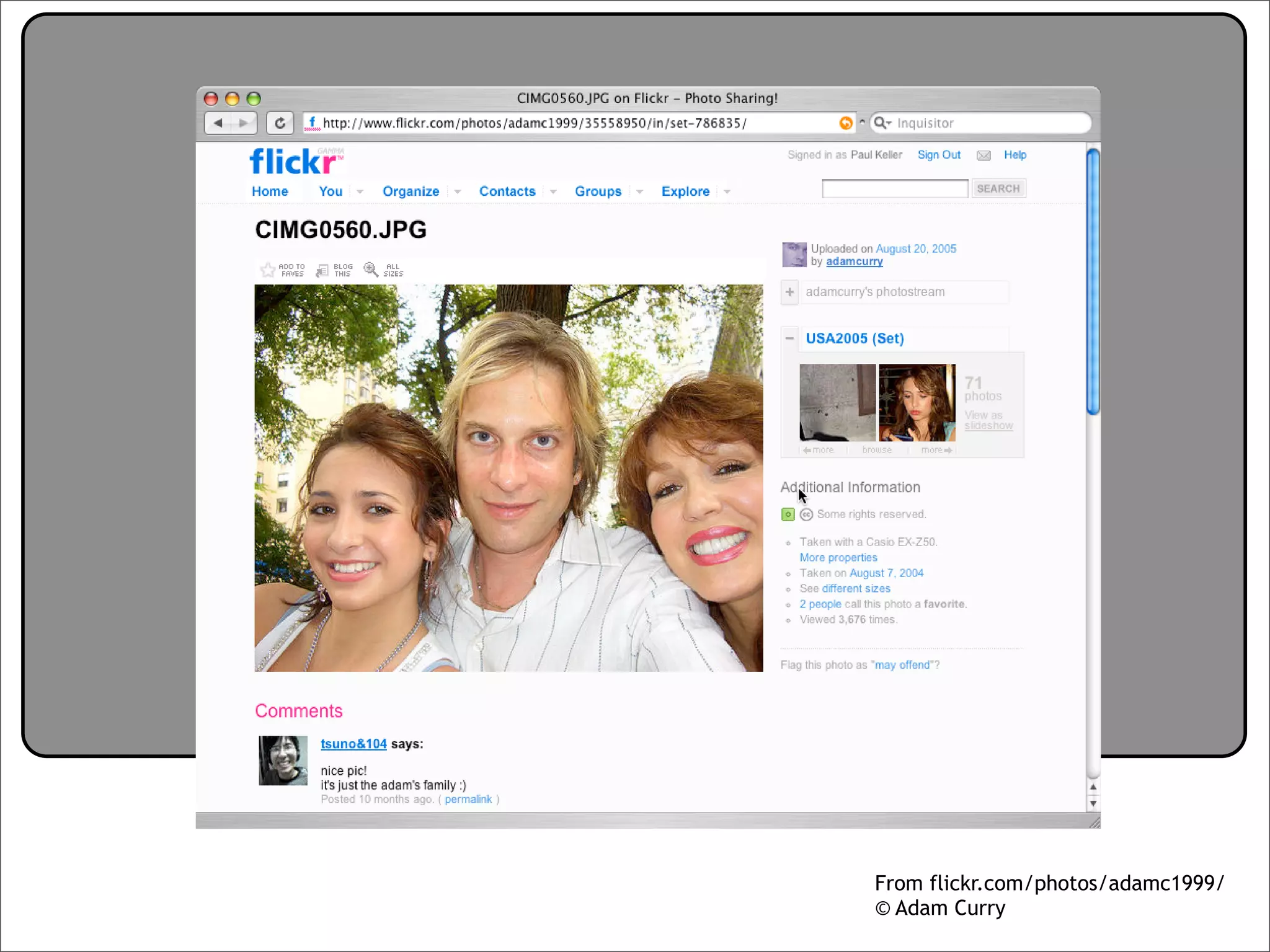
Task: Click the Flickr search input field
Action: [x=894, y=188]
